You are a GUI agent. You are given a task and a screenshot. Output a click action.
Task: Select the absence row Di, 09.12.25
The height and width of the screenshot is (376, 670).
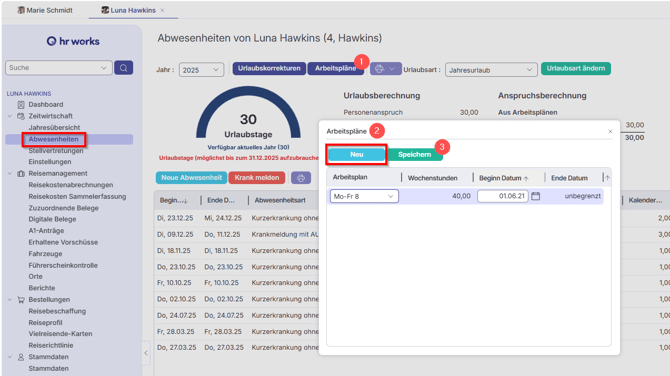[237, 235]
